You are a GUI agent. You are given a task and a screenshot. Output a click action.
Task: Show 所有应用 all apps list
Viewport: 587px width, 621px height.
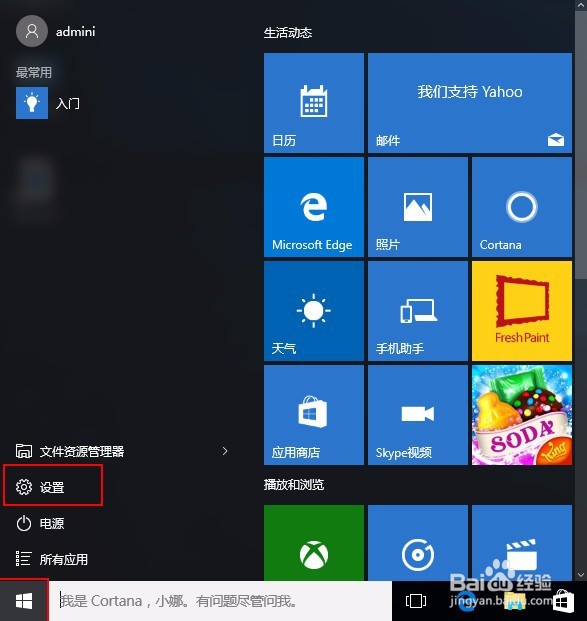[51, 559]
